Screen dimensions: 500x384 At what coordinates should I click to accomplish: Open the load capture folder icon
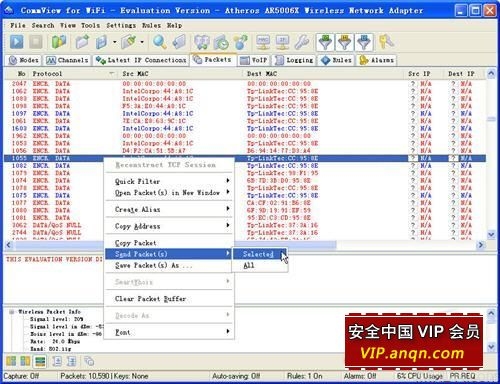[82, 42]
